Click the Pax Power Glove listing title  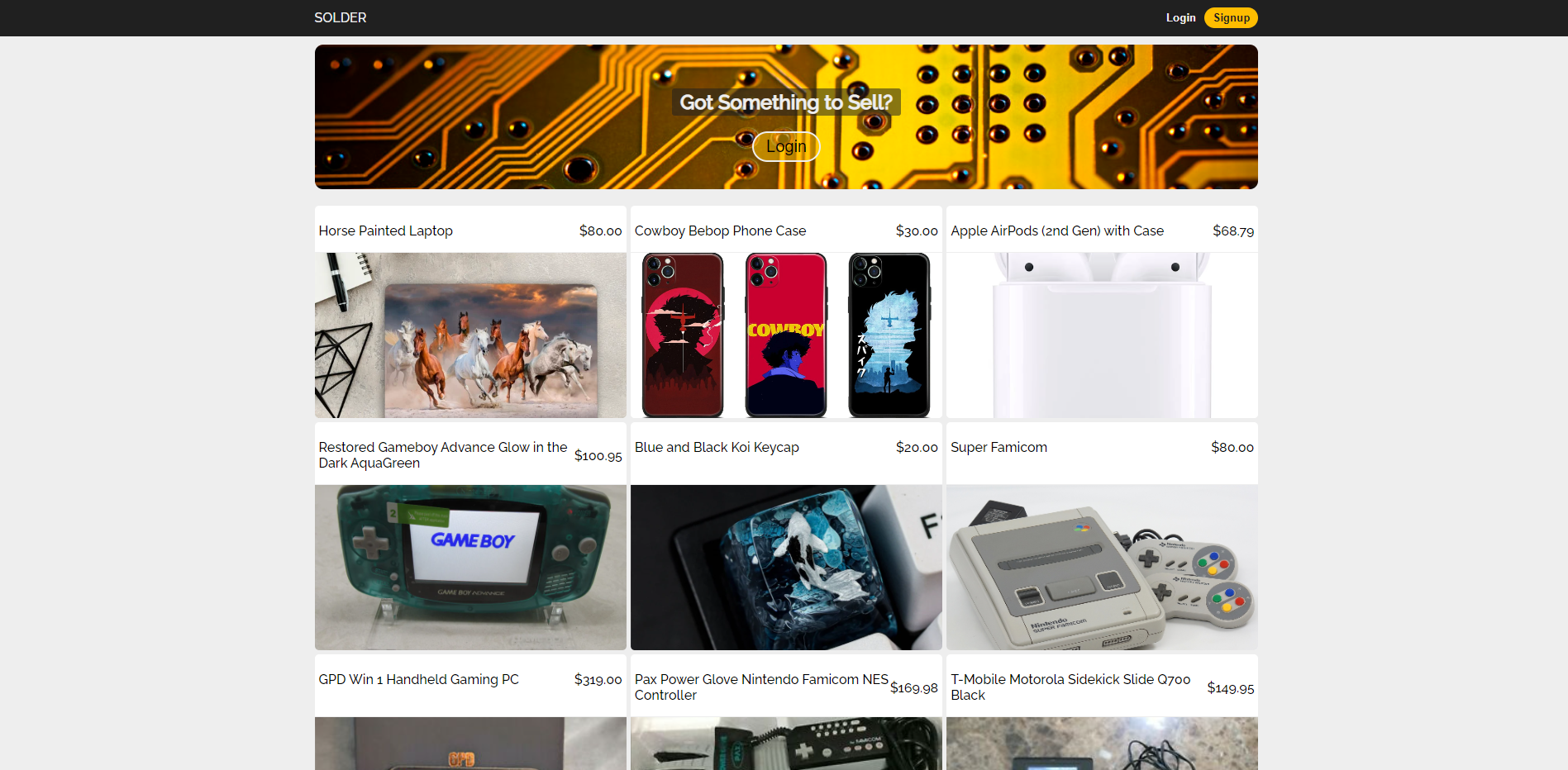759,687
